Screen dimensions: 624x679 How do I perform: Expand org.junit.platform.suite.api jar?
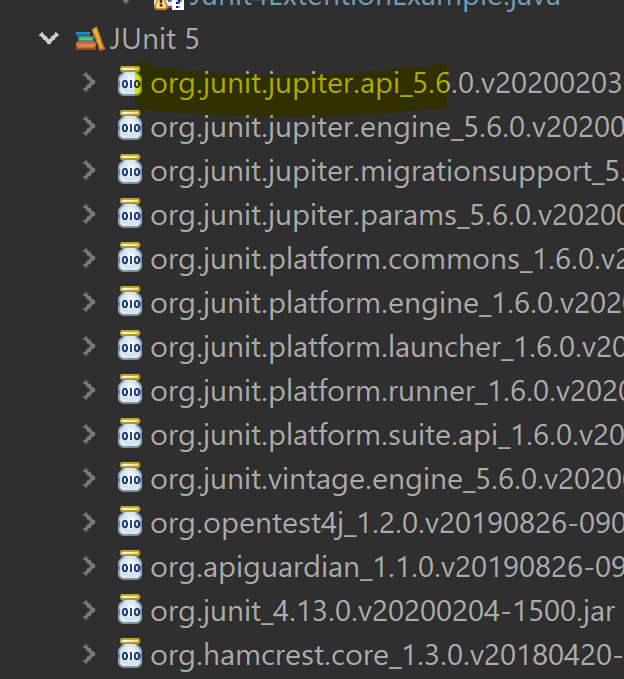[x=89, y=435]
